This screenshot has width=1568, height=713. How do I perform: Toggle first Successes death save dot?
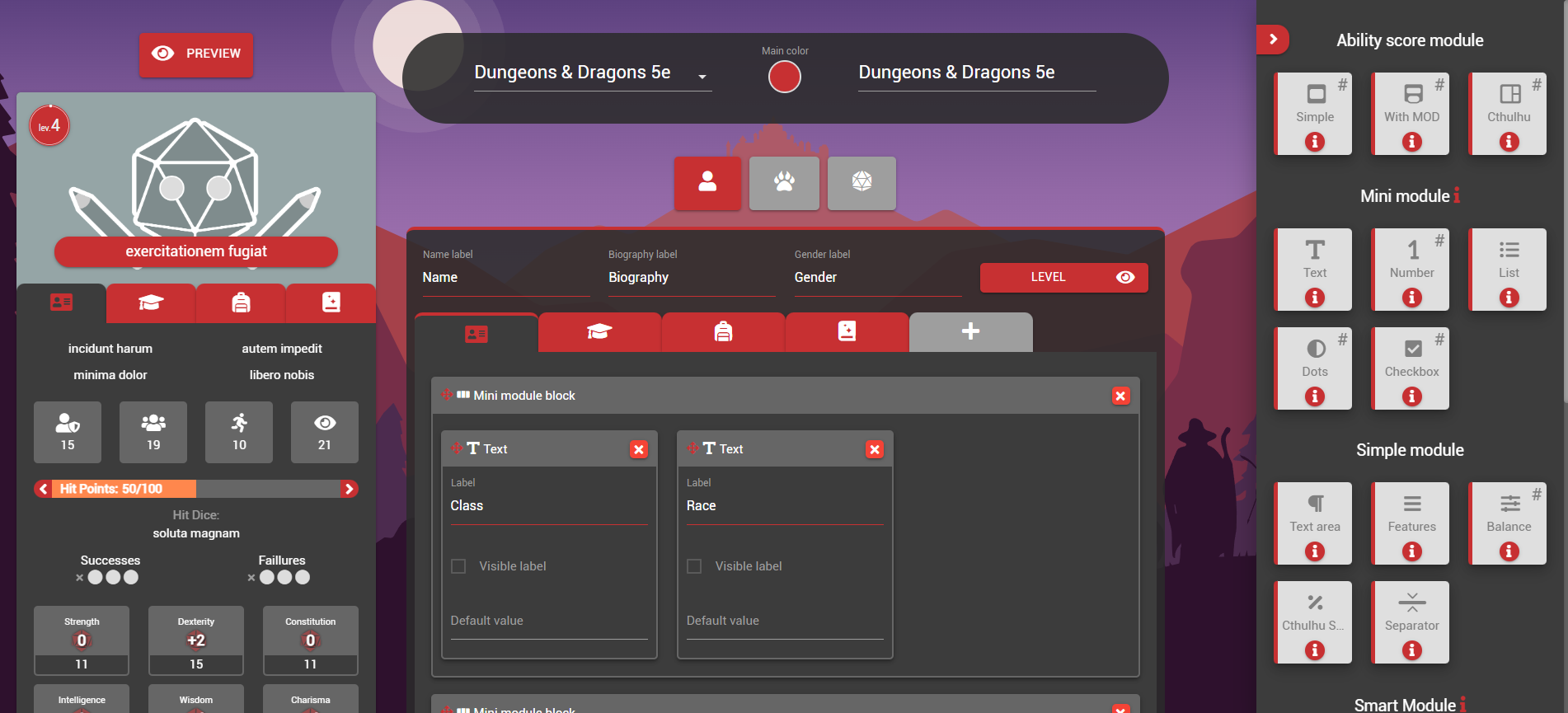[x=96, y=577]
